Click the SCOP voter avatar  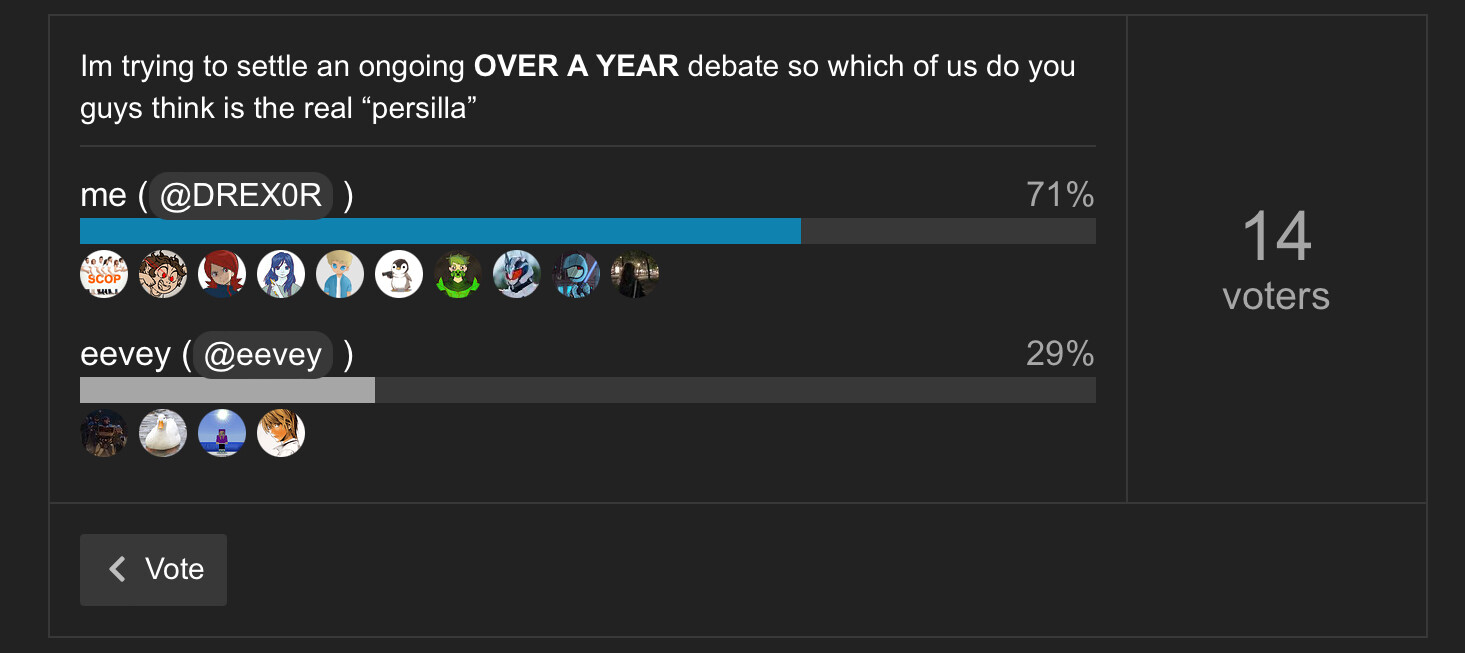[104, 274]
